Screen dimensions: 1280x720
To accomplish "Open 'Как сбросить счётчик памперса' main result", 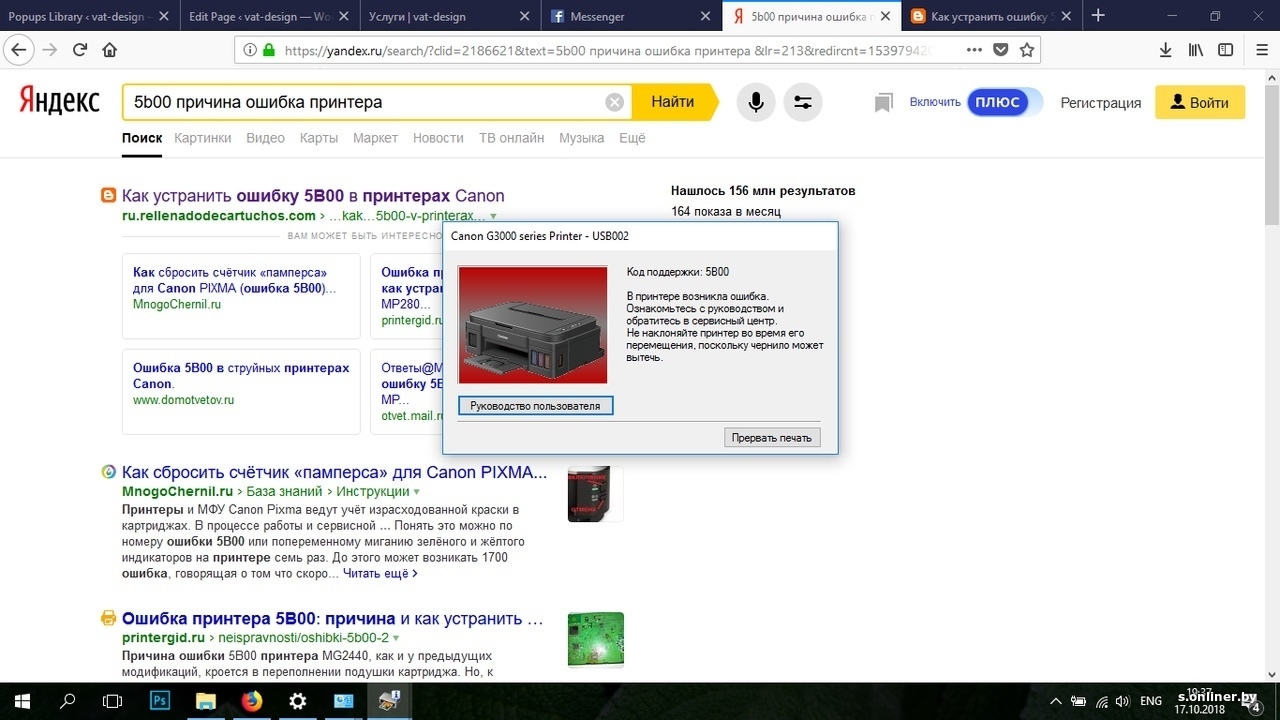I will click(335, 472).
